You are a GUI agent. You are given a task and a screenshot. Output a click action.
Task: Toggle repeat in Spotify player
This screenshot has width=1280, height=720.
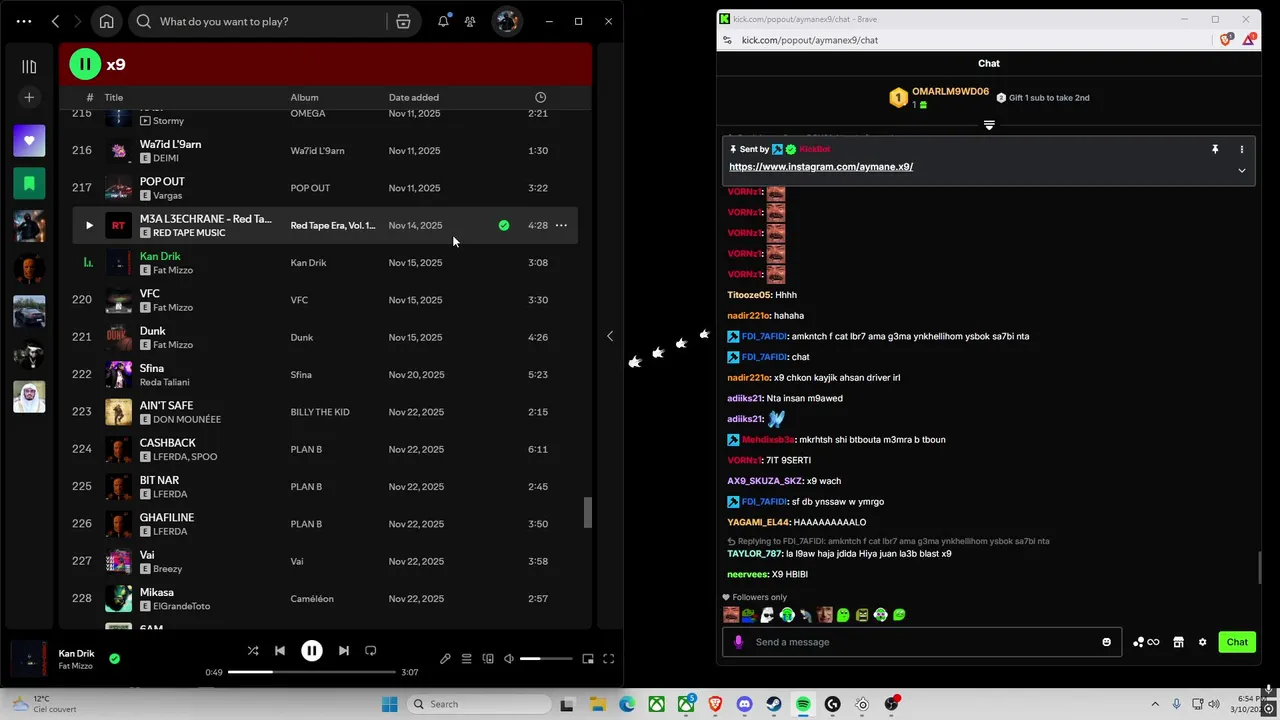click(x=370, y=651)
